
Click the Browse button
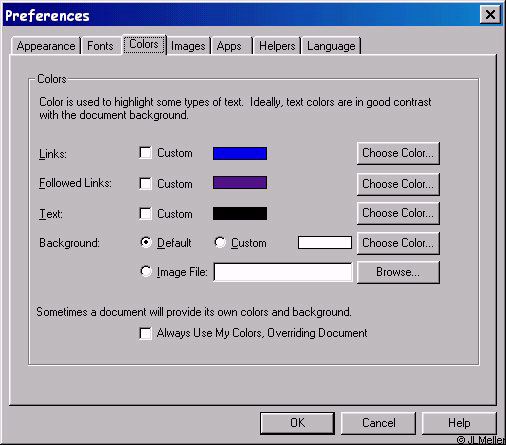tap(398, 272)
